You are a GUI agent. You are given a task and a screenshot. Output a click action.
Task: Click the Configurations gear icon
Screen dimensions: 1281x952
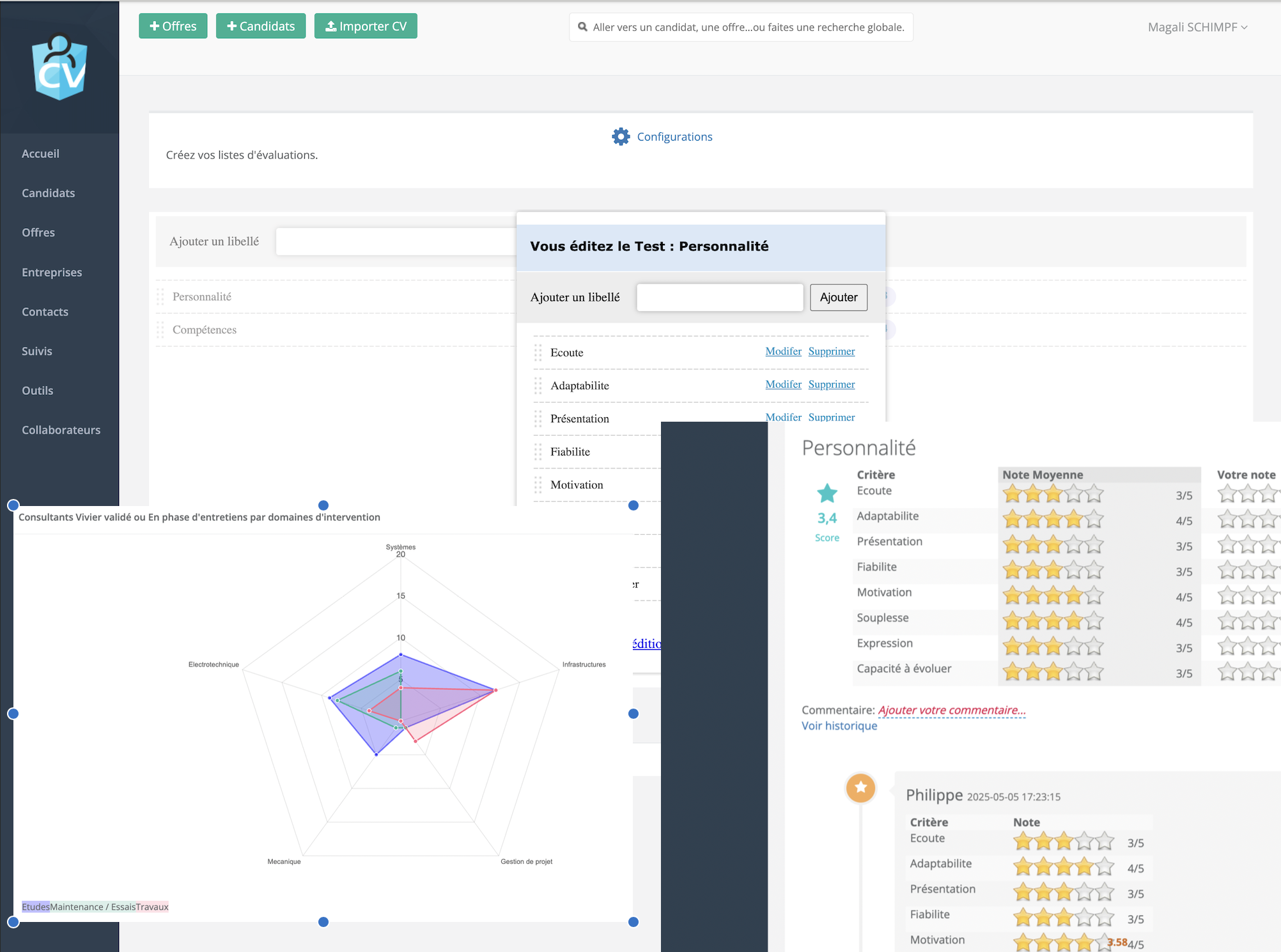[x=620, y=137]
